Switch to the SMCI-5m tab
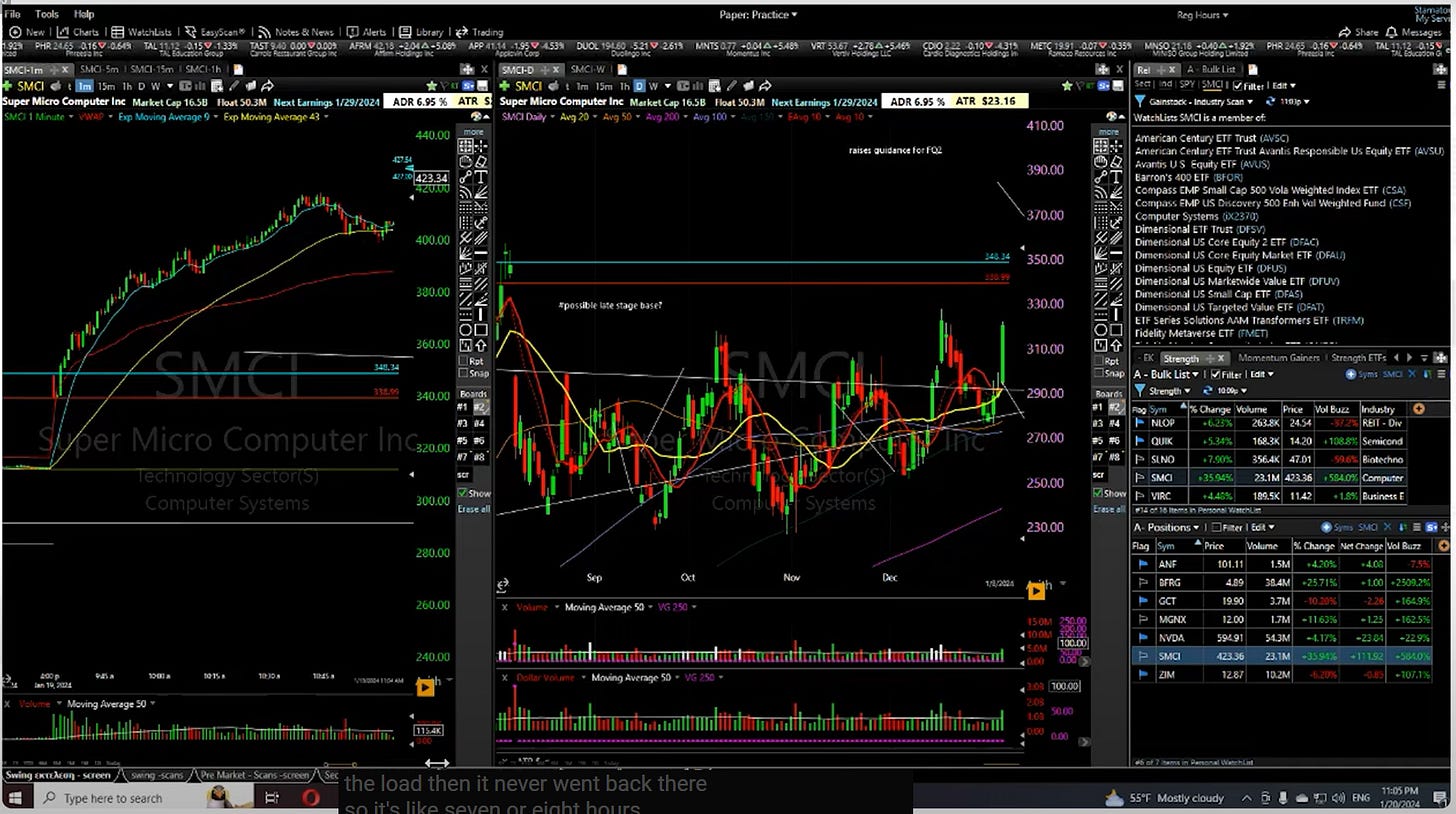The image size is (1456, 814). [x=99, y=70]
